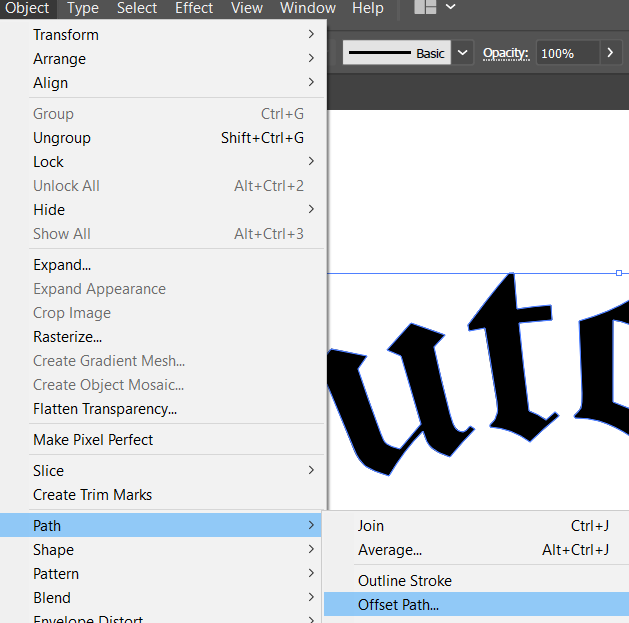Screen dimensions: 629x623
Task: Choose Ungroup from the Object menu
Action: pos(62,138)
